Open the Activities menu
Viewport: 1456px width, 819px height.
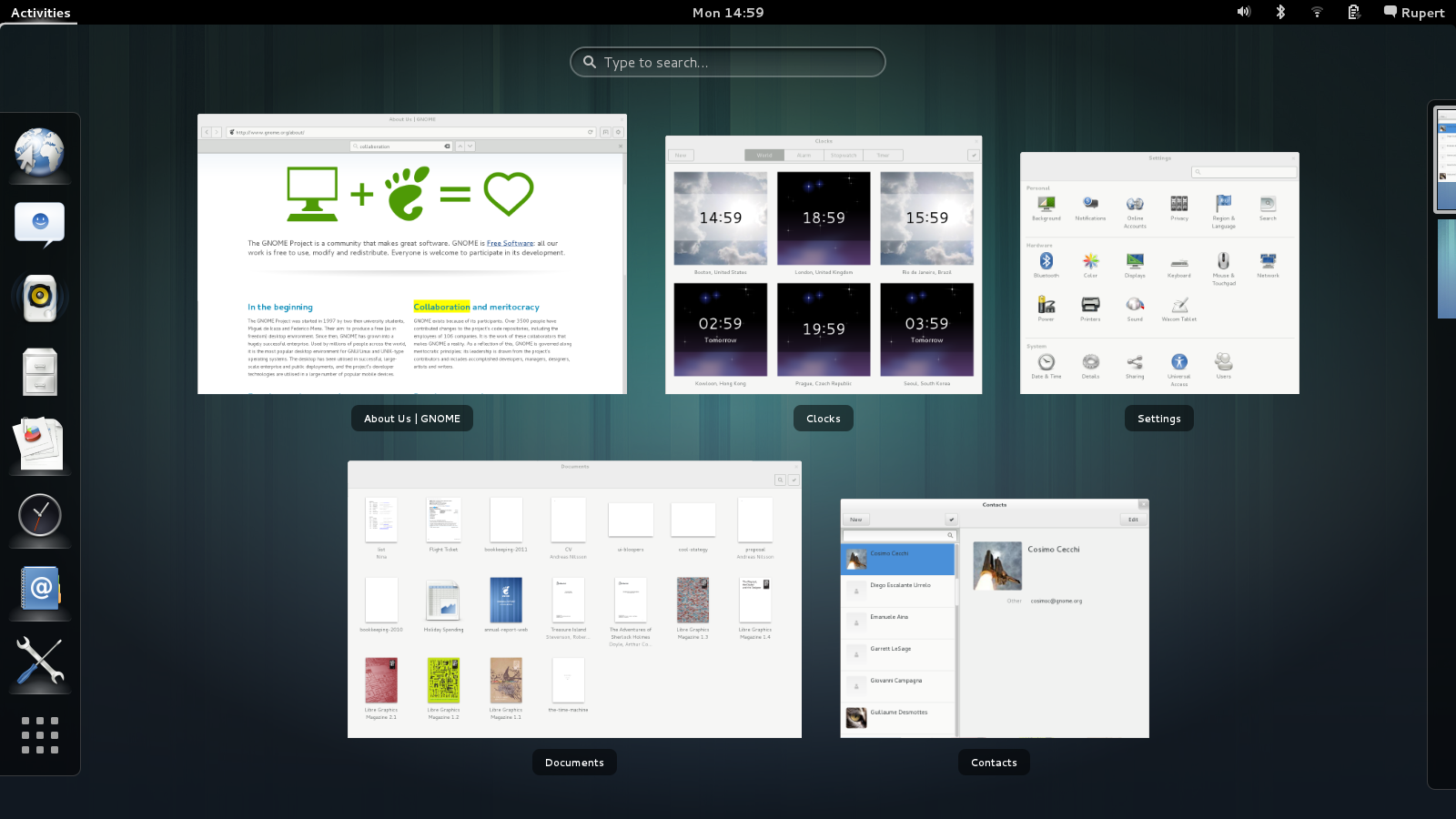coord(39,12)
